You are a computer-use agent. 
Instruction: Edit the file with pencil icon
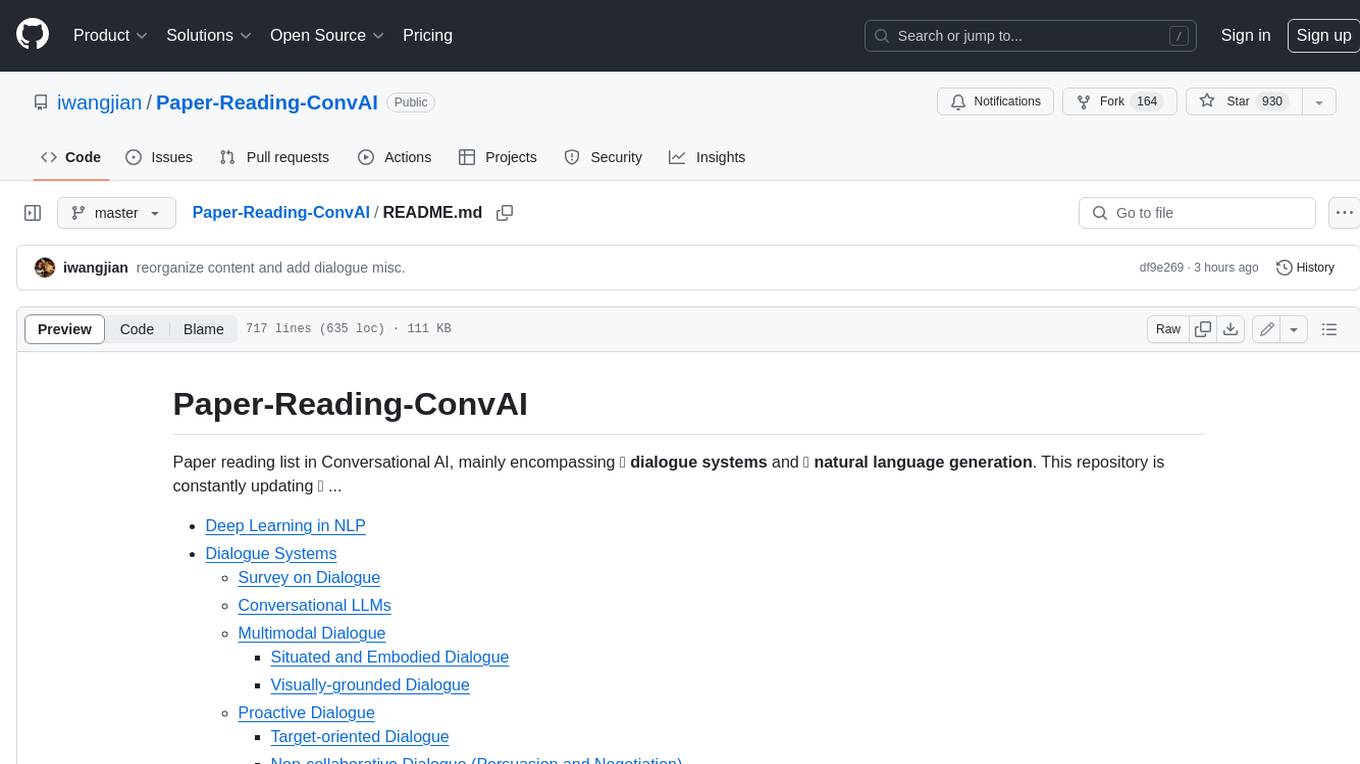click(x=1267, y=329)
